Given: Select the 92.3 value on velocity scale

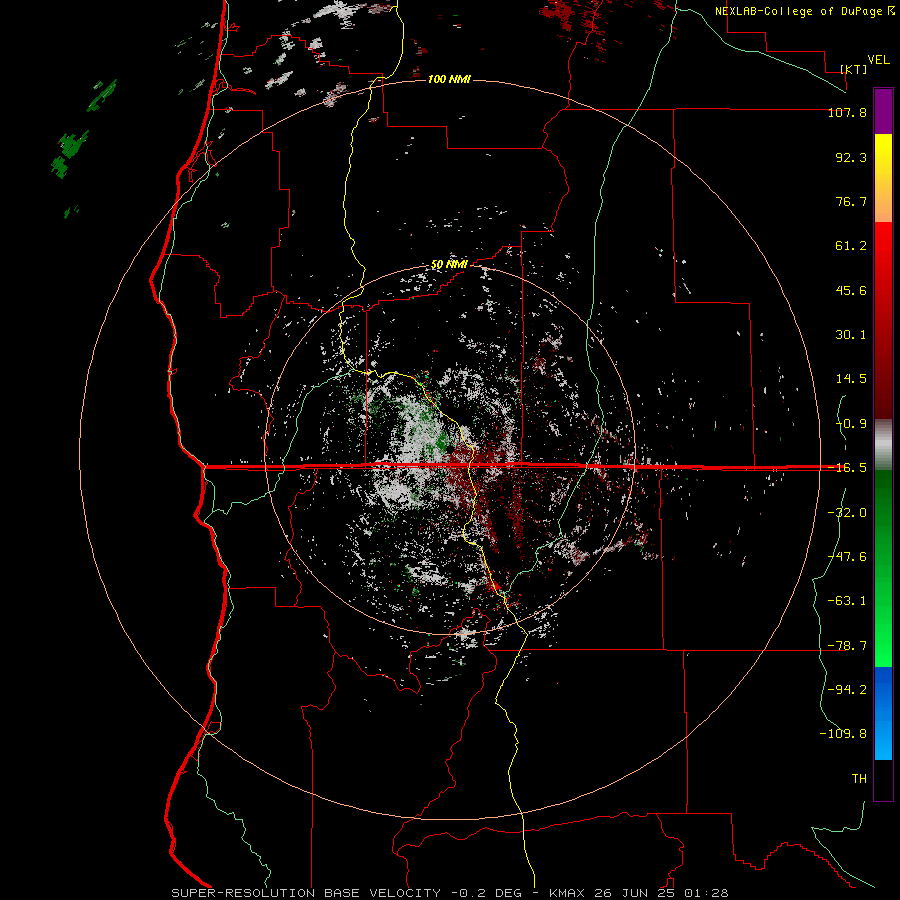Looking at the screenshot, I should (851, 157).
